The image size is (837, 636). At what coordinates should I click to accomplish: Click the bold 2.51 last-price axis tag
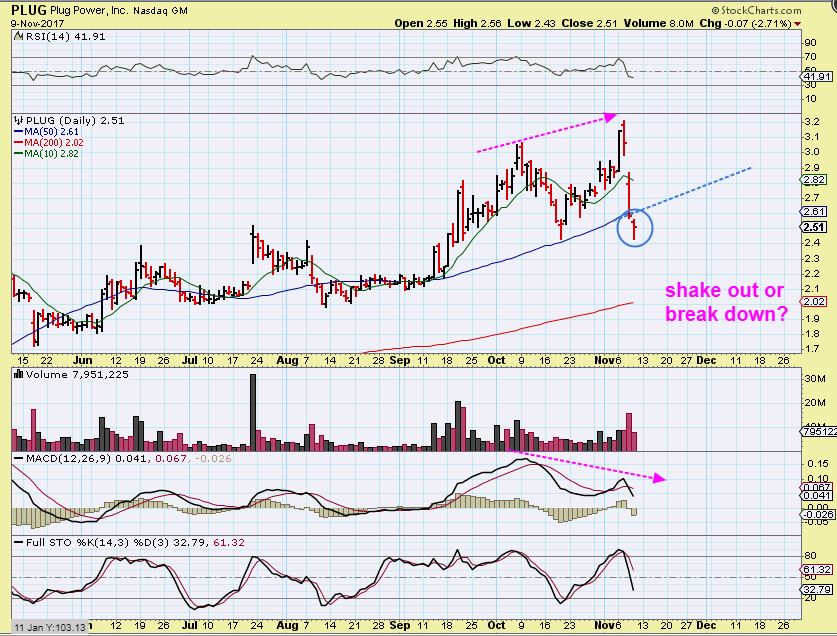coord(815,227)
